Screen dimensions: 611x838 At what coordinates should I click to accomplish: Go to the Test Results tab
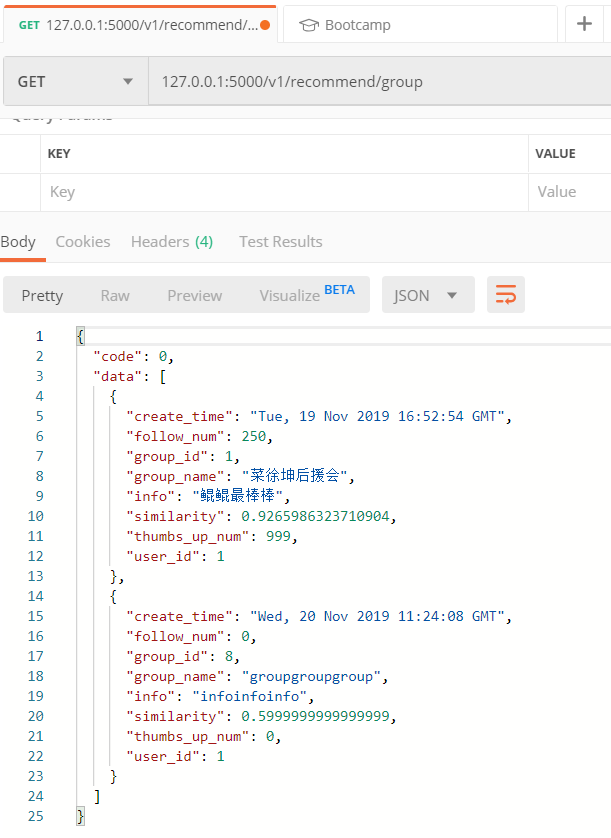point(280,242)
